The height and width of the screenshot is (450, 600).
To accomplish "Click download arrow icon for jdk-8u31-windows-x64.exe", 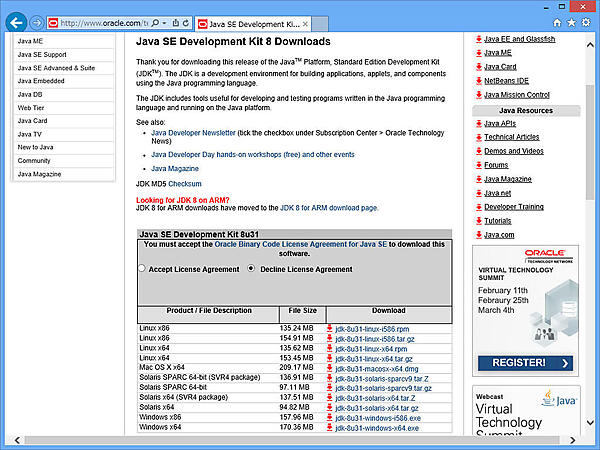I will (329, 427).
